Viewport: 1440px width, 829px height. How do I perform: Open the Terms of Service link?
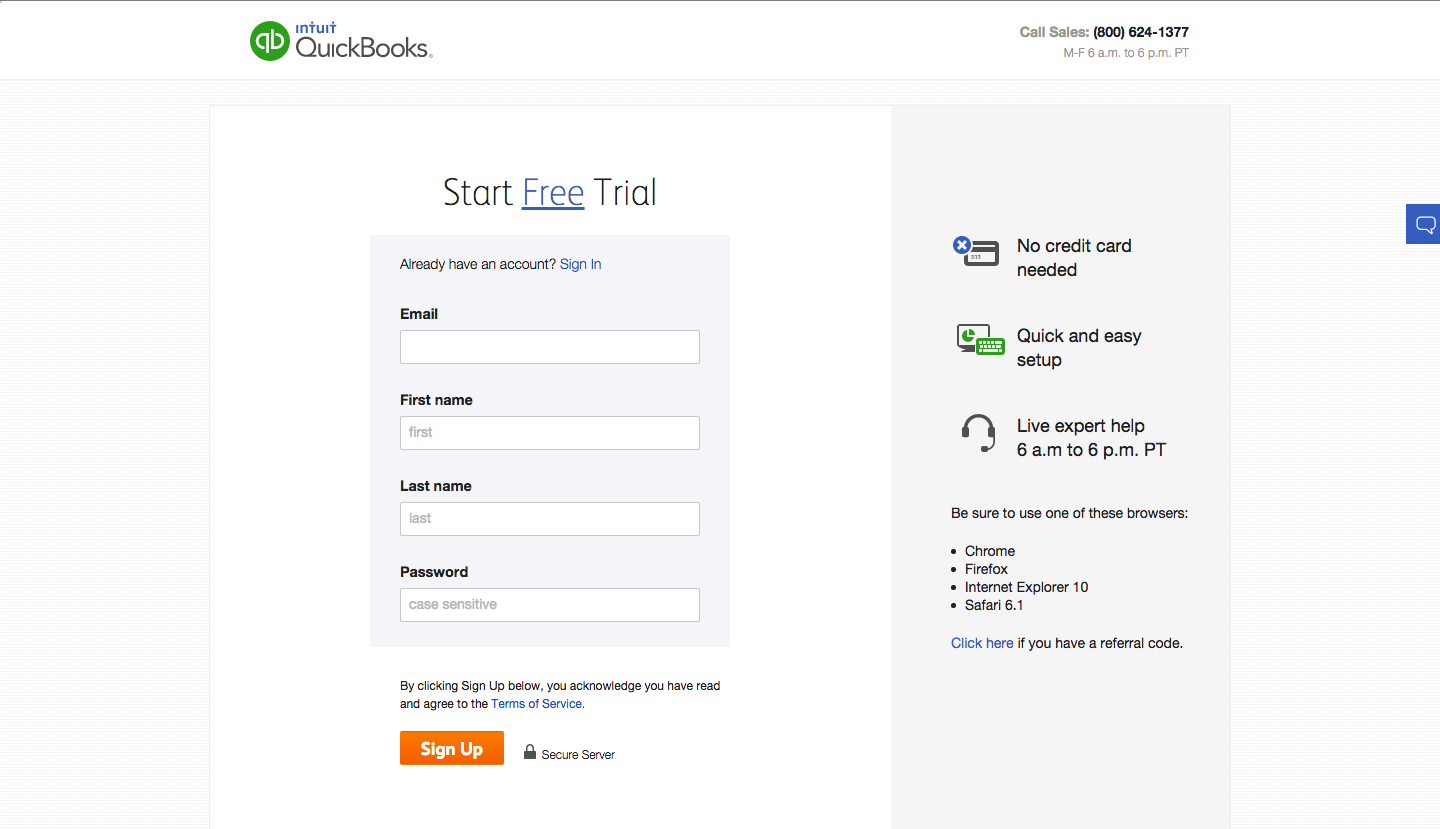tap(536, 704)
